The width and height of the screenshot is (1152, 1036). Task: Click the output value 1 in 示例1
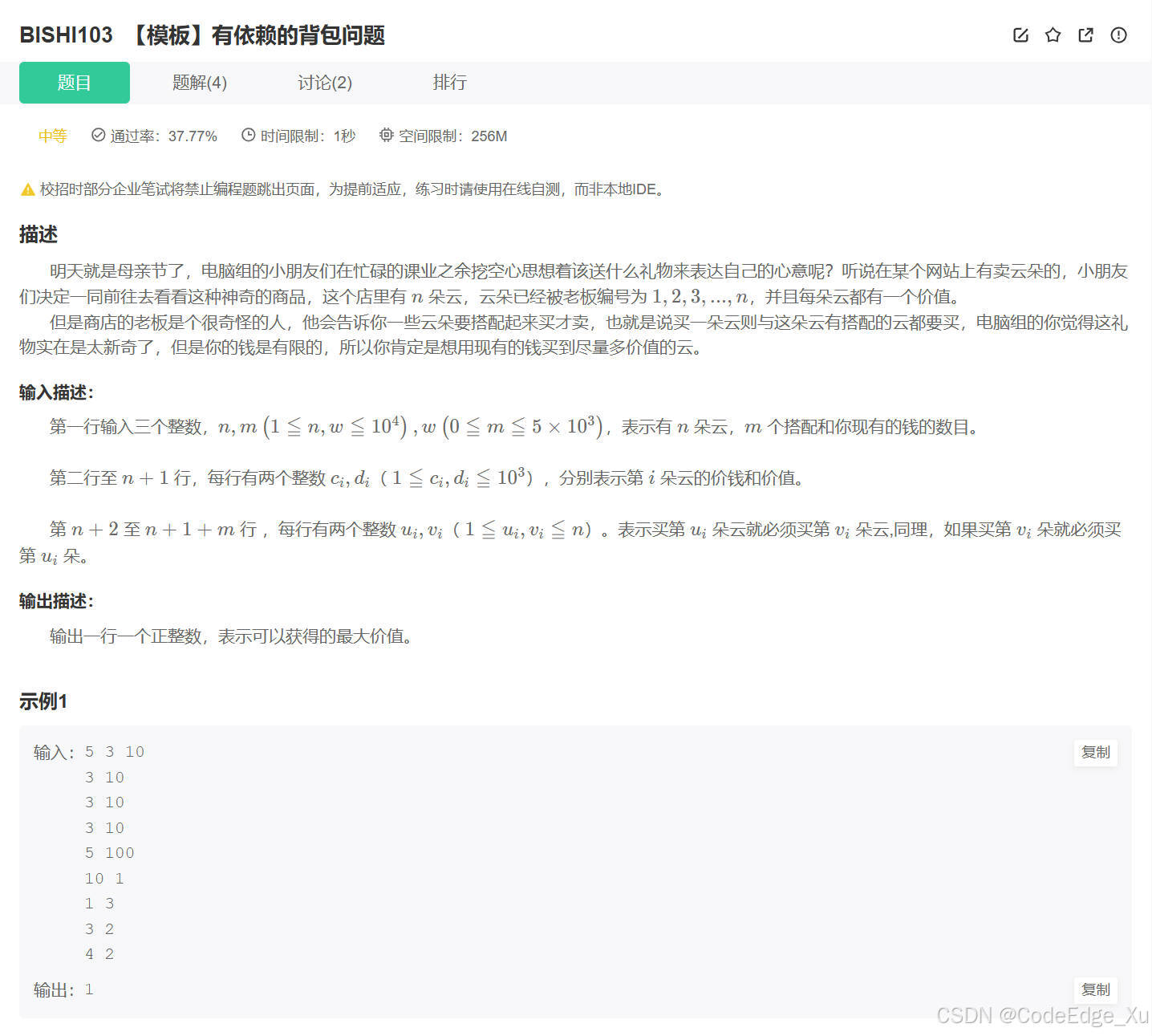point(89,989)
